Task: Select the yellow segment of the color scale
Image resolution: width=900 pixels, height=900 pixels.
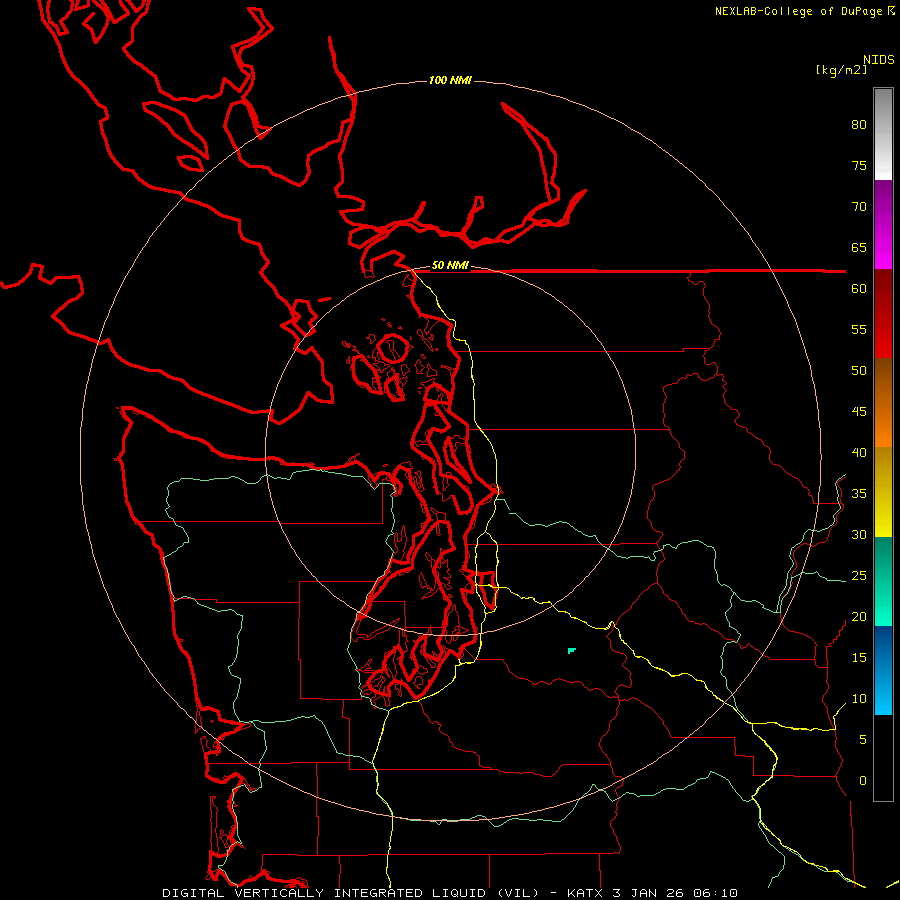Action: [x=883, y=492]
